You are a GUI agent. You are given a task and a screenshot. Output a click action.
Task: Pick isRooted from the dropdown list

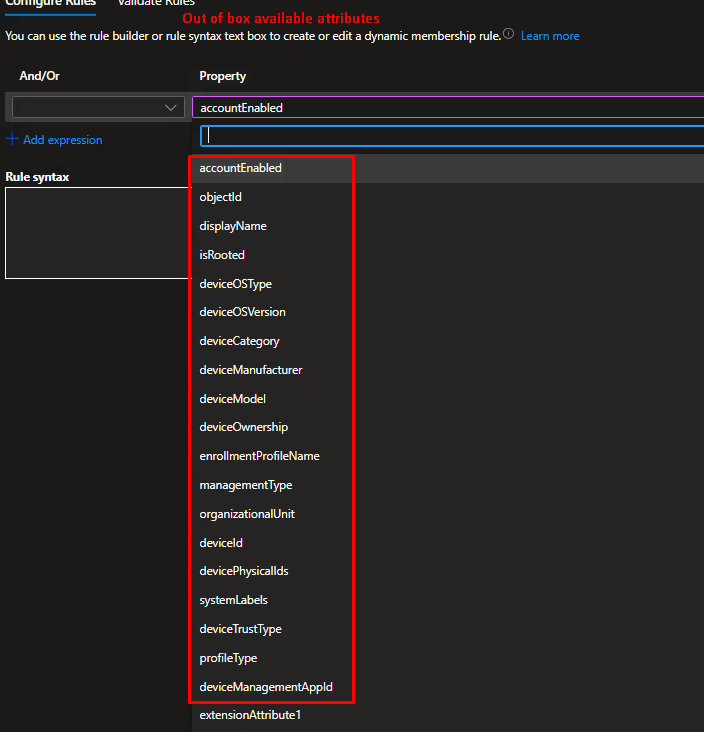pos(222,255)
